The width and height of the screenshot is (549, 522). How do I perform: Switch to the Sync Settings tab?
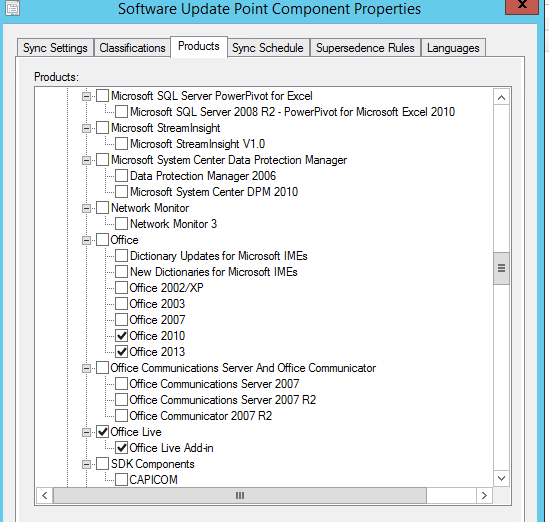click(55, 48)
